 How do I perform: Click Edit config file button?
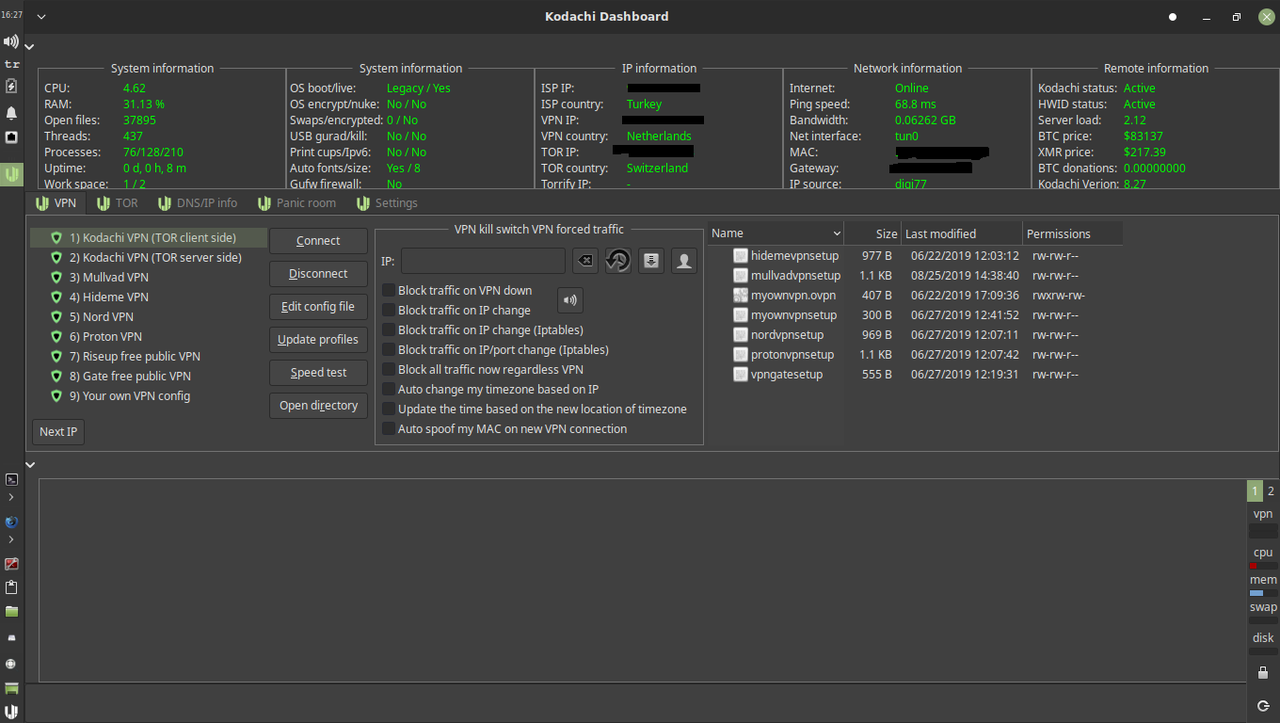coord(318,307)
